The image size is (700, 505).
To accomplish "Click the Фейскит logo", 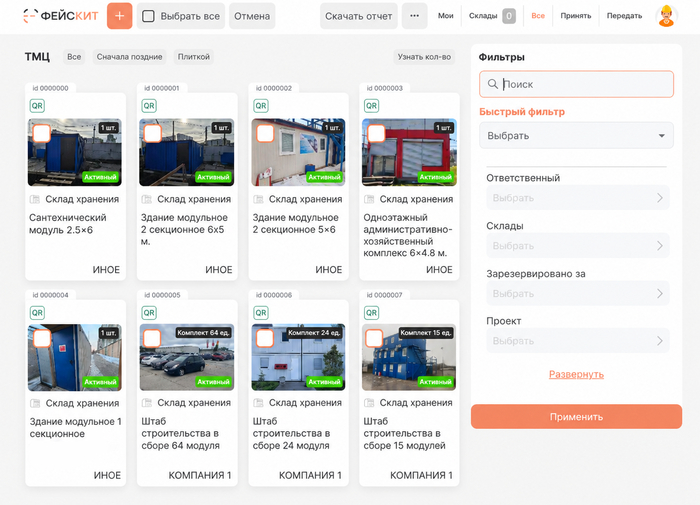I will click(60, 16).
